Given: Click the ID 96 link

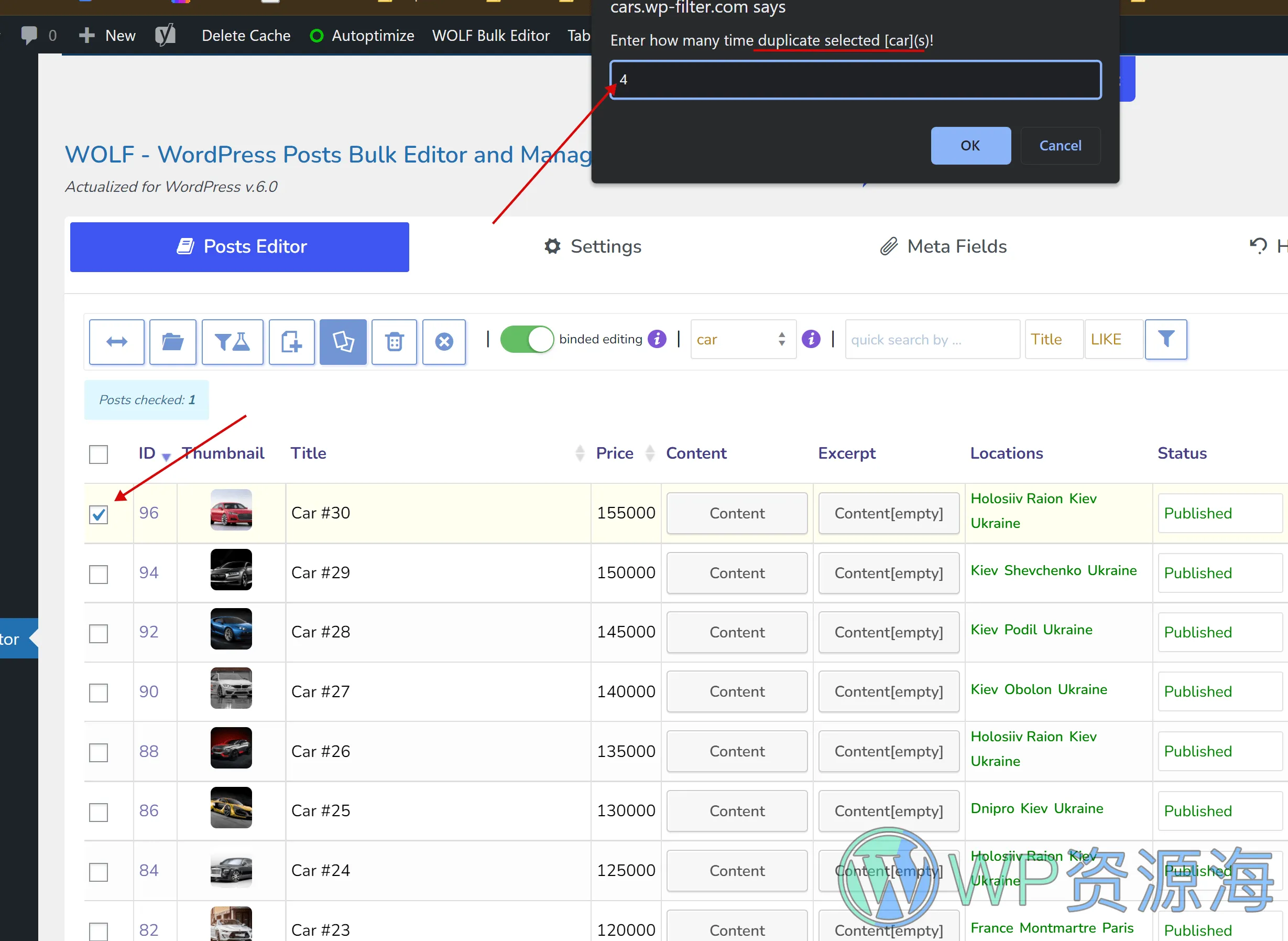Looking at the screenshot, I should 149,513.
